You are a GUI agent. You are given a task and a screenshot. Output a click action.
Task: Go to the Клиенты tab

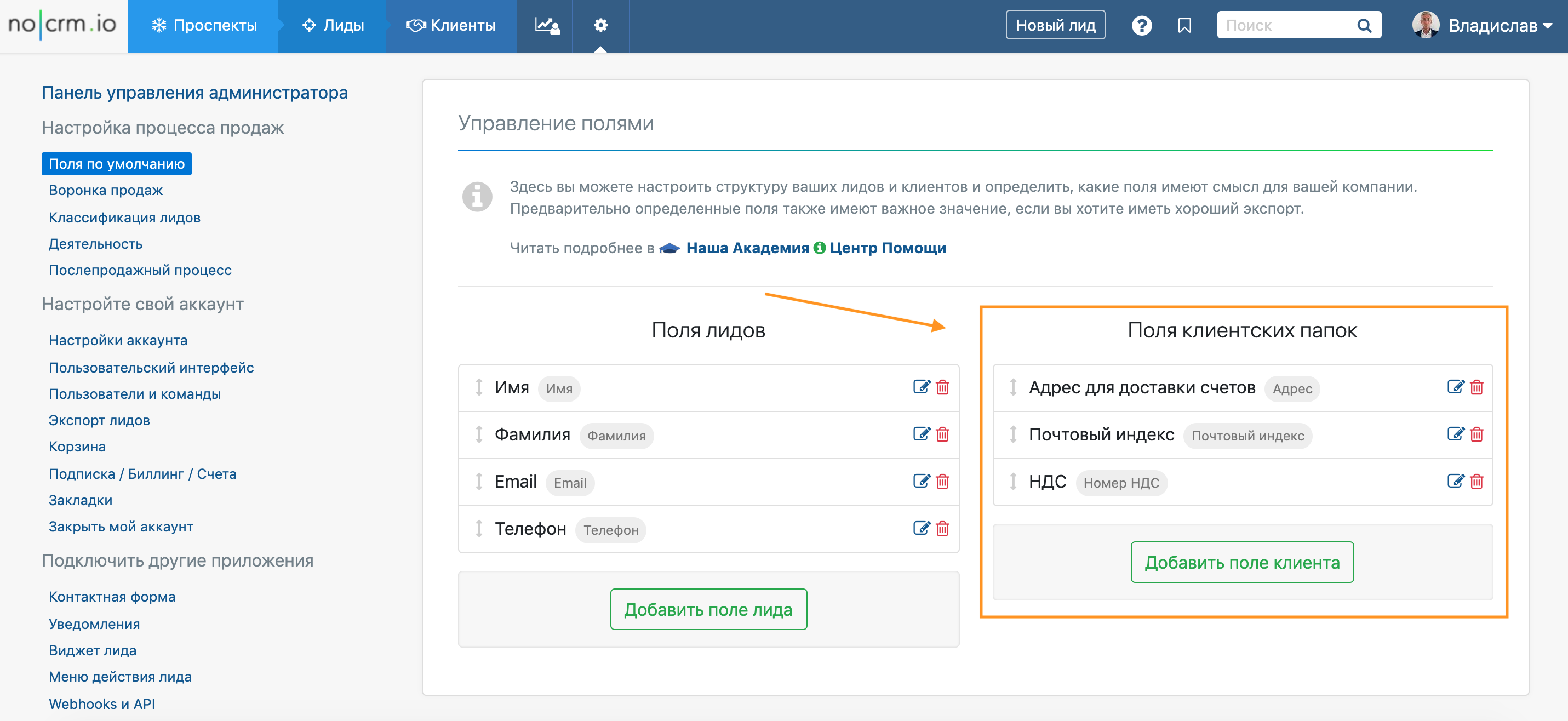point(451,26)
